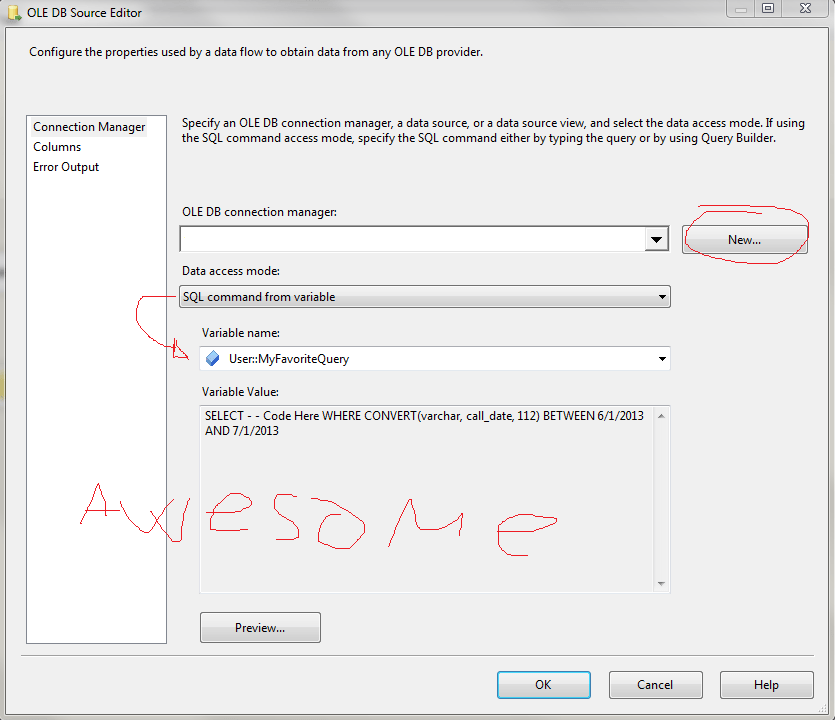Open the Error Output page
Image resolution: width=836 pixels, height=720 pixels.
[x=65, y=166]
